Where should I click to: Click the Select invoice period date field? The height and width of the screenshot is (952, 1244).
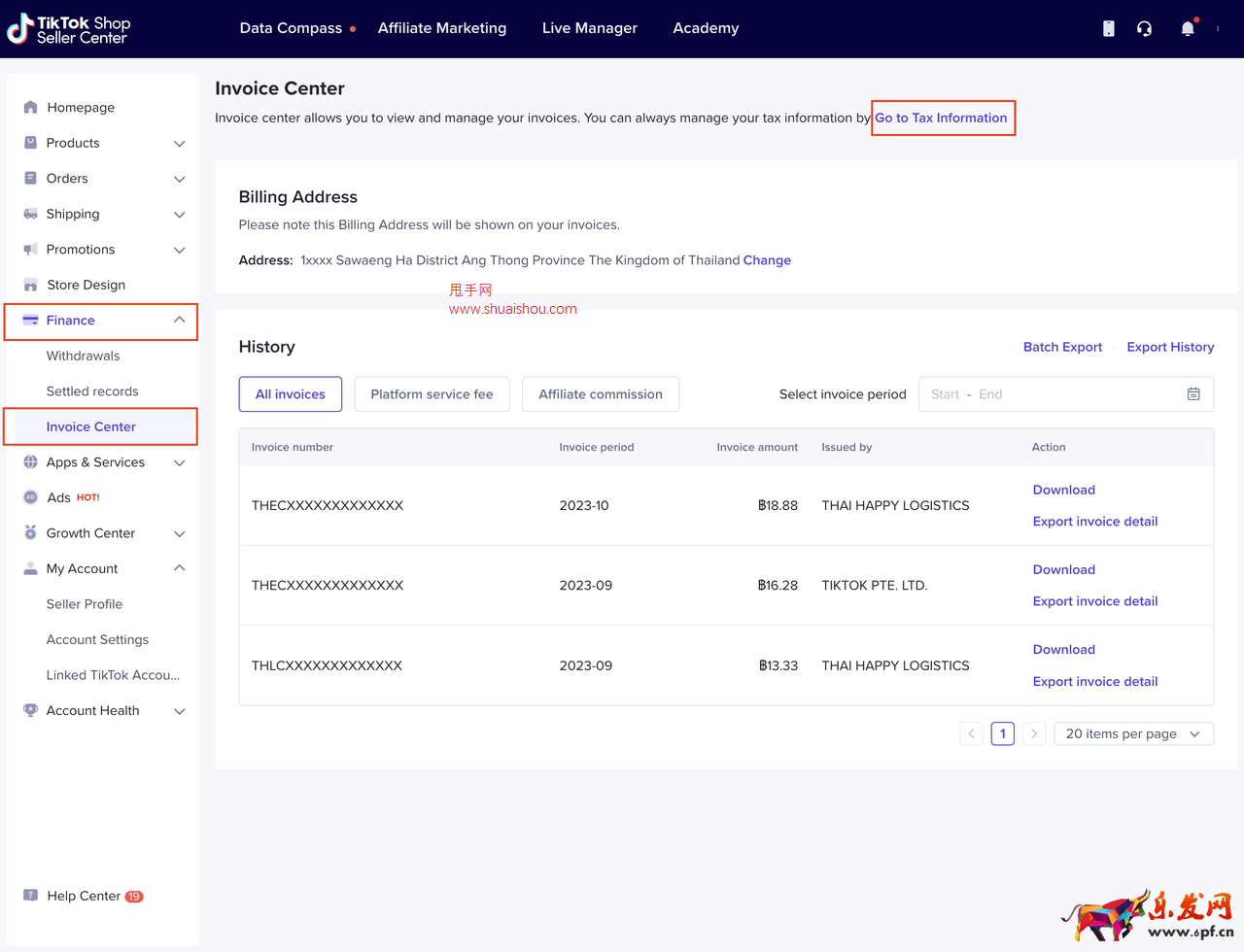point(1050,394)
